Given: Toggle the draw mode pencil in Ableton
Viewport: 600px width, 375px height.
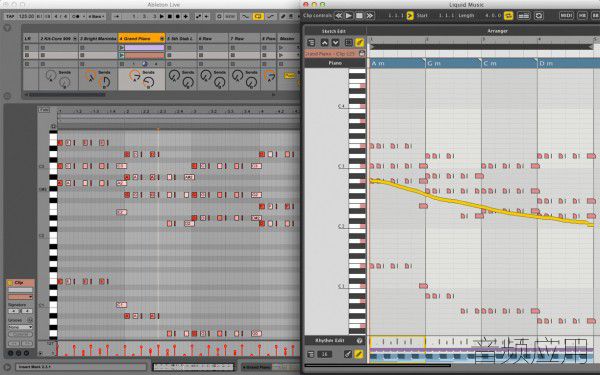Looking at the screenshot, I should [x=283, y=16].
